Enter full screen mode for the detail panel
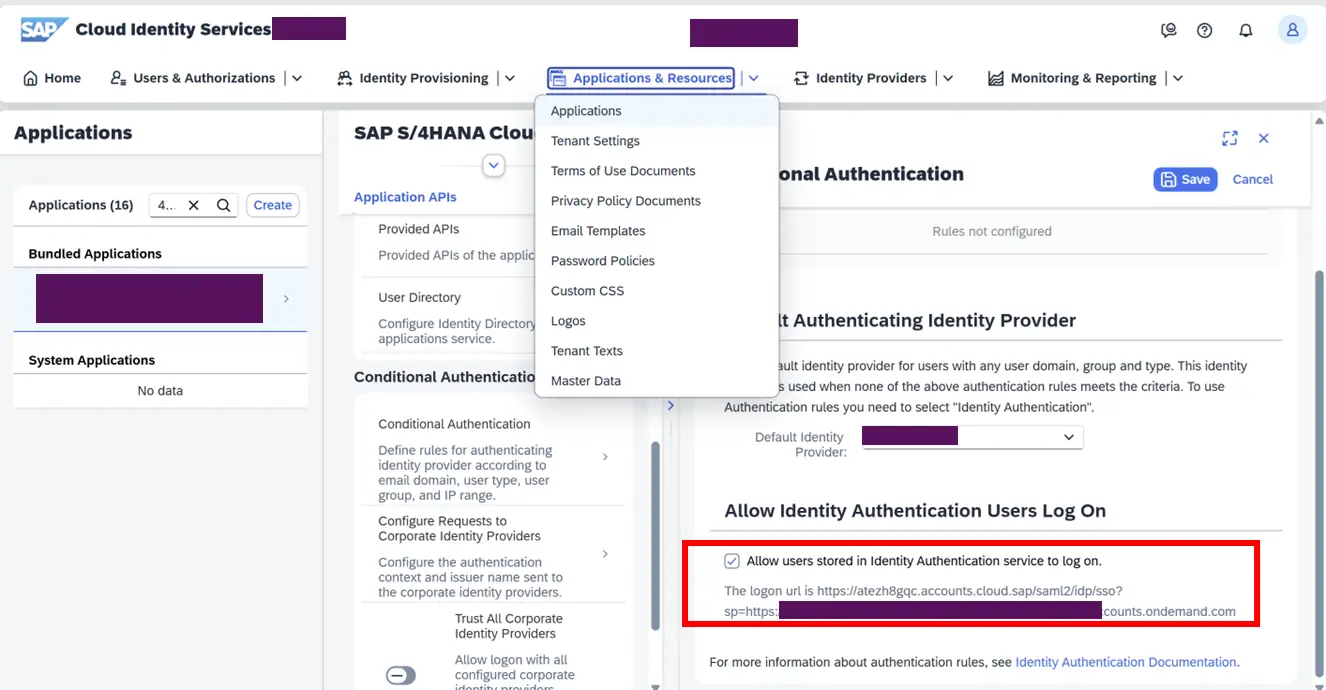 pyautogui.click(x=1230, y=139)
